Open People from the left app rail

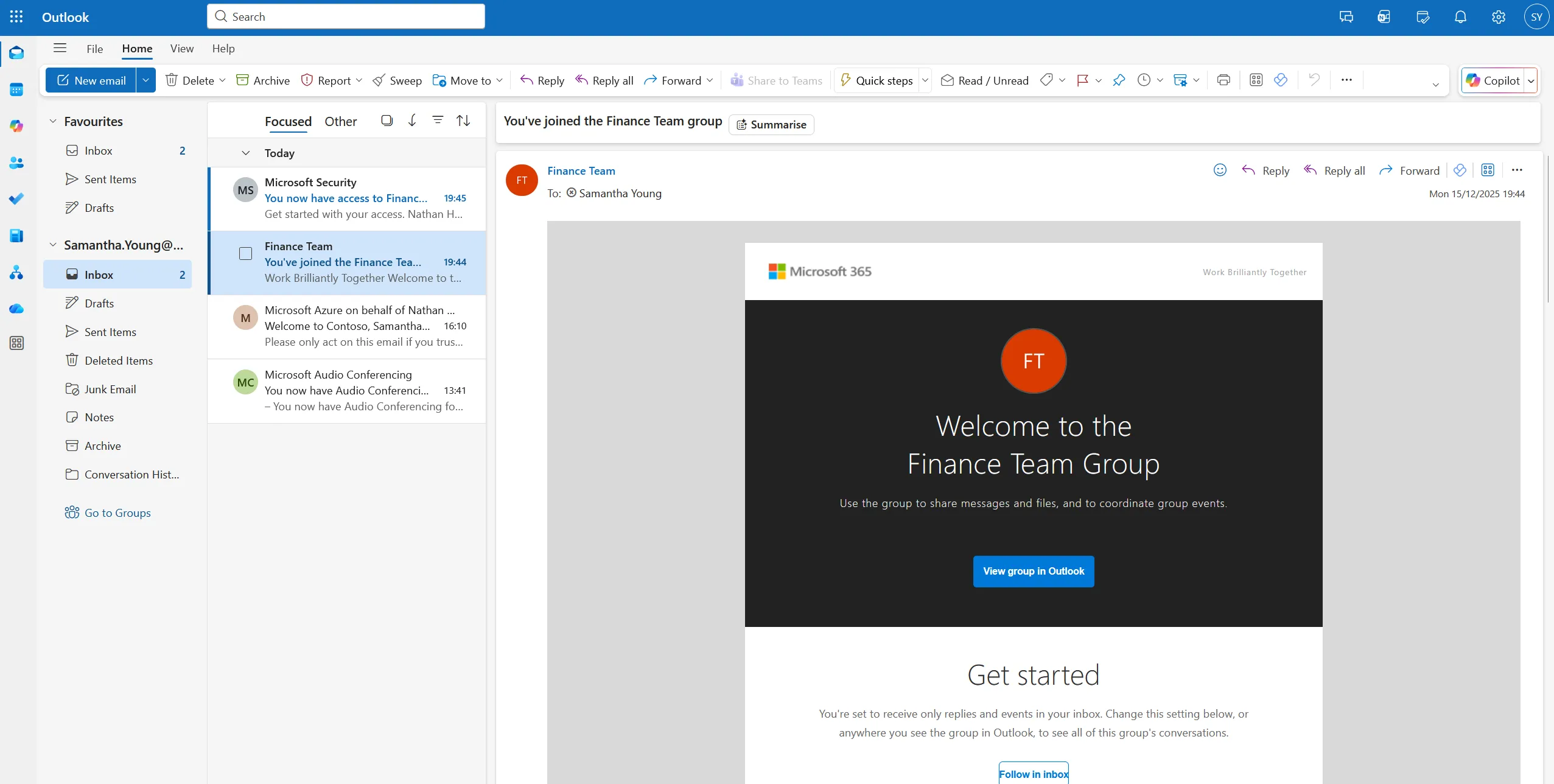[16, 163]
